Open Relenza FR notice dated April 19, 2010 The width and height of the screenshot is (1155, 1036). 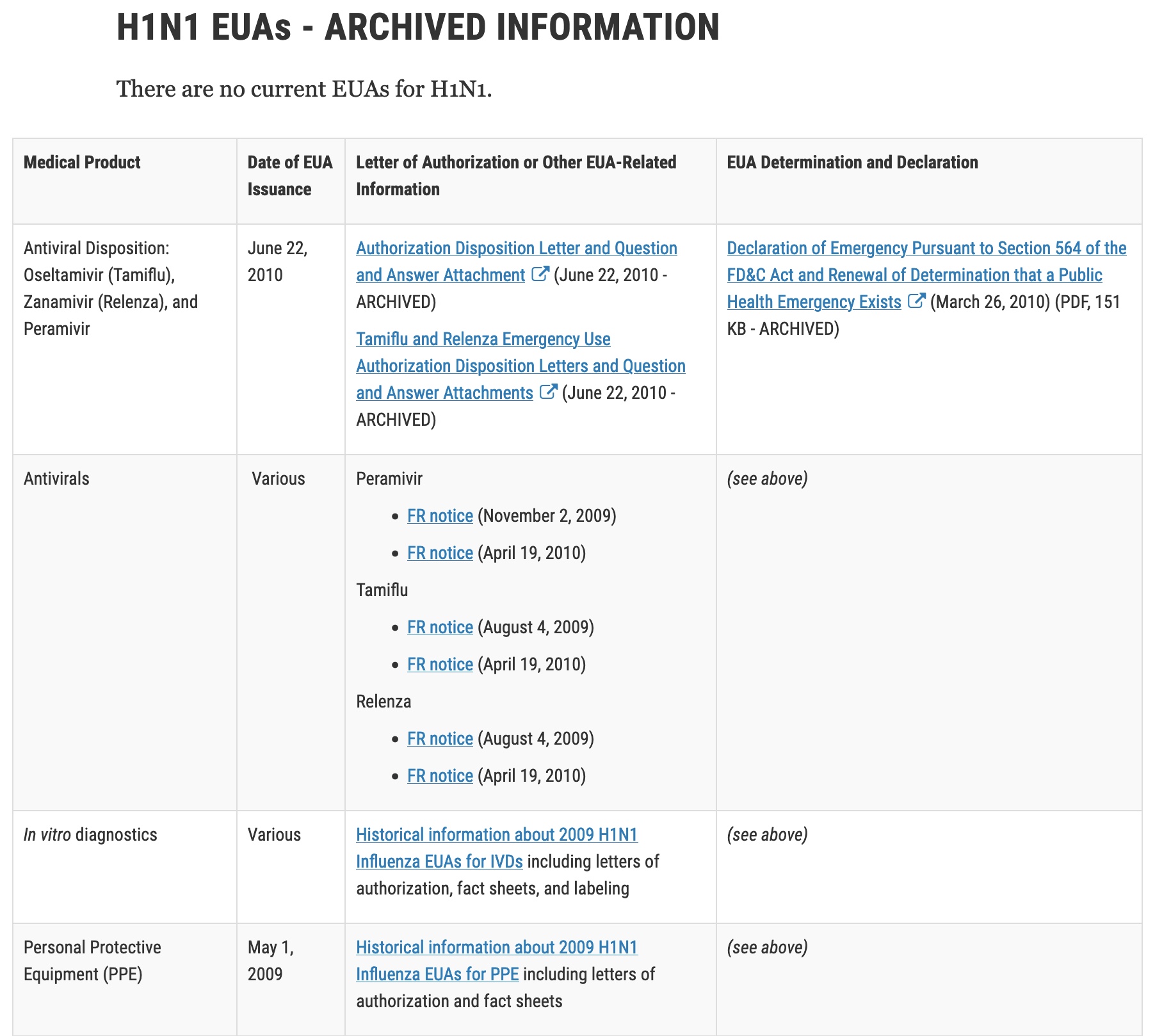tap(440, 776)
